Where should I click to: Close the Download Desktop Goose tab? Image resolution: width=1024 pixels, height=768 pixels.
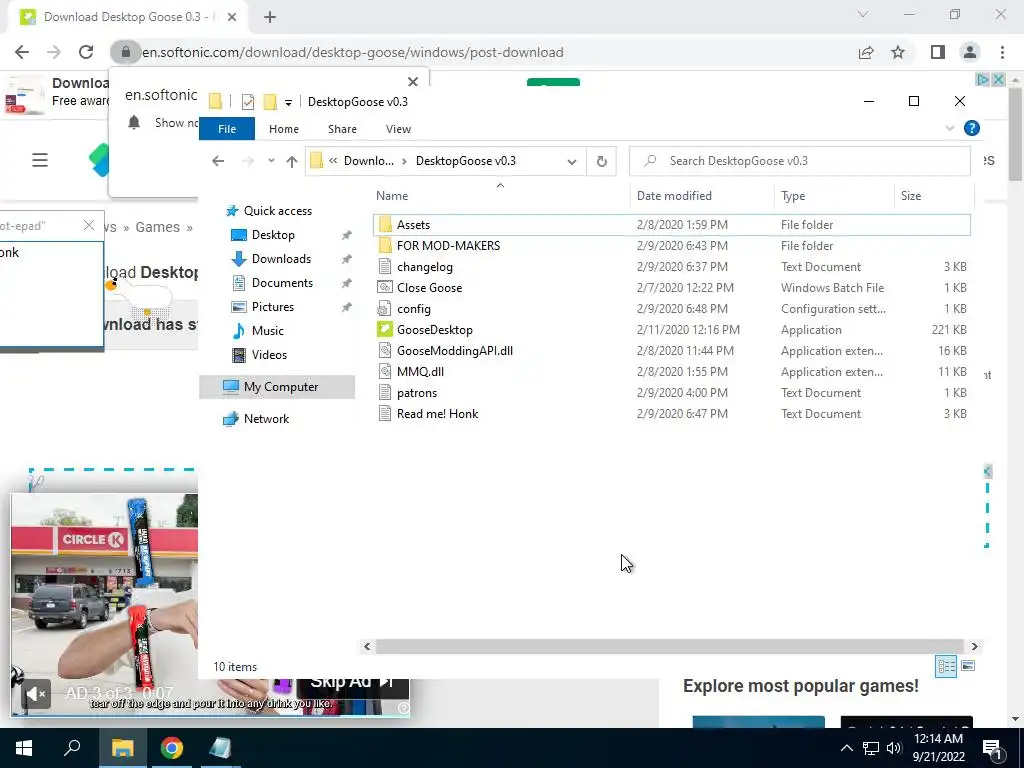click(x=232, y=17)
